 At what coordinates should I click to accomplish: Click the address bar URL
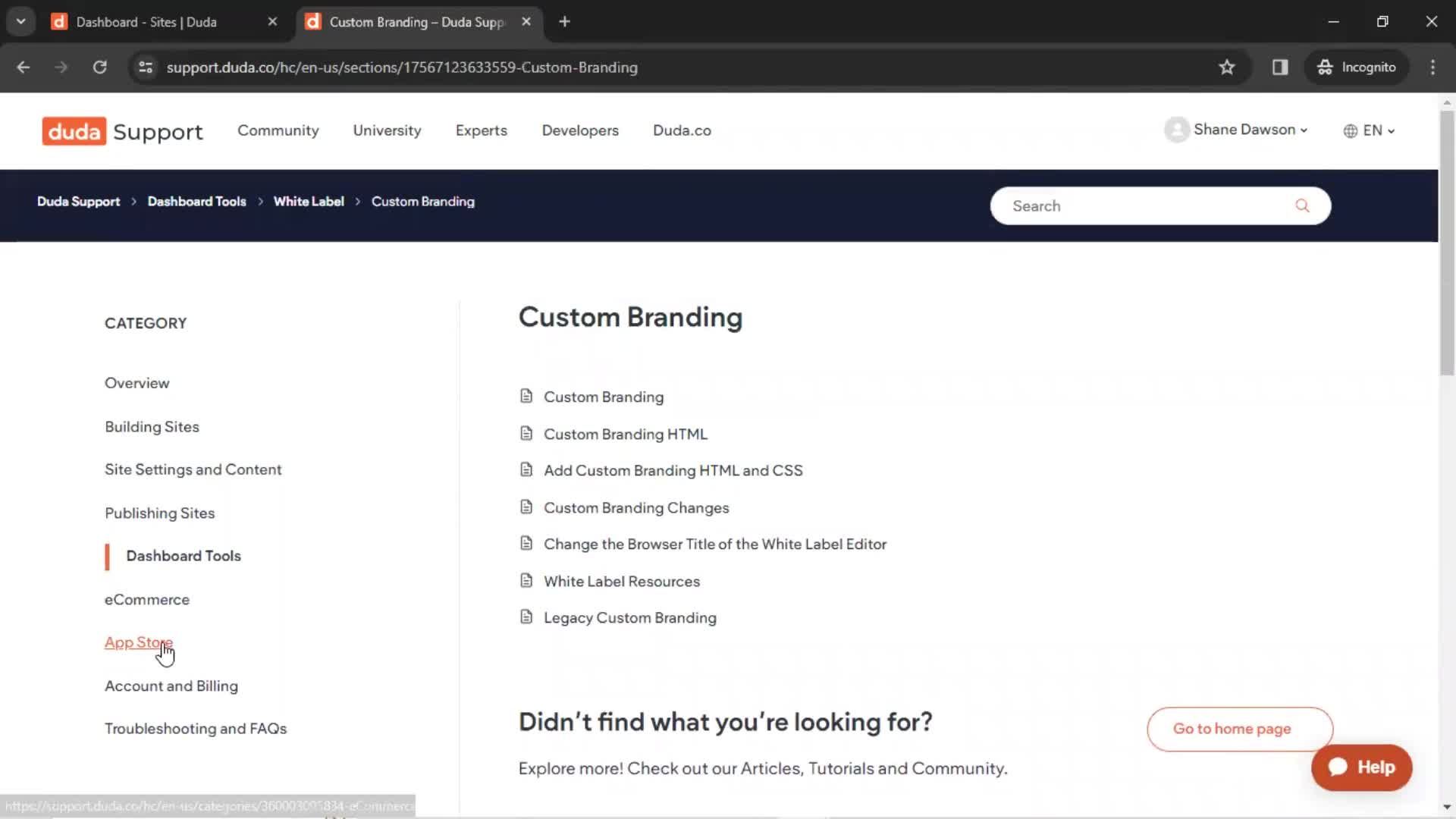[402, 67]
